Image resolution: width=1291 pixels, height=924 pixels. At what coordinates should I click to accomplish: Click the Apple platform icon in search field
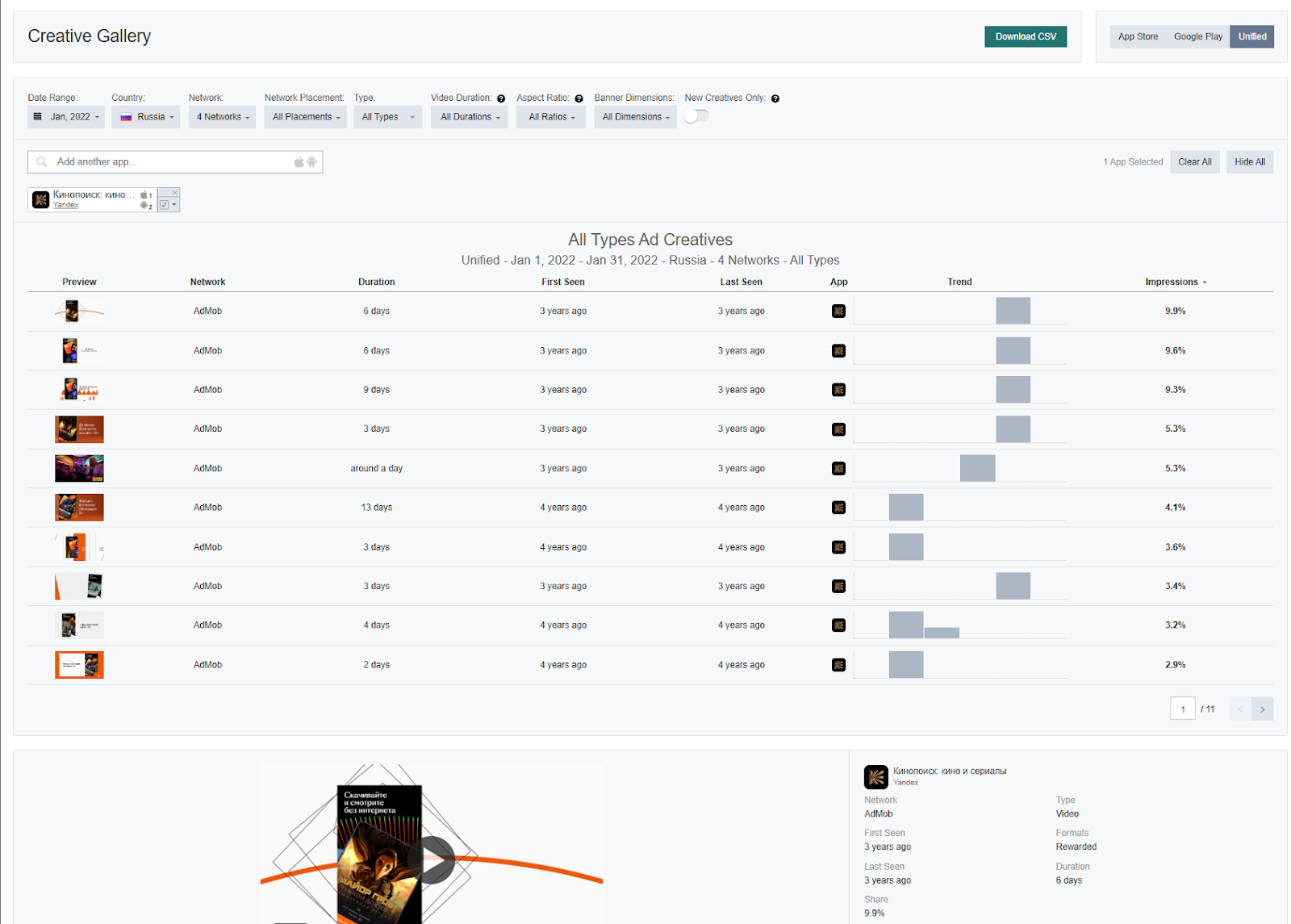(299, 162)
